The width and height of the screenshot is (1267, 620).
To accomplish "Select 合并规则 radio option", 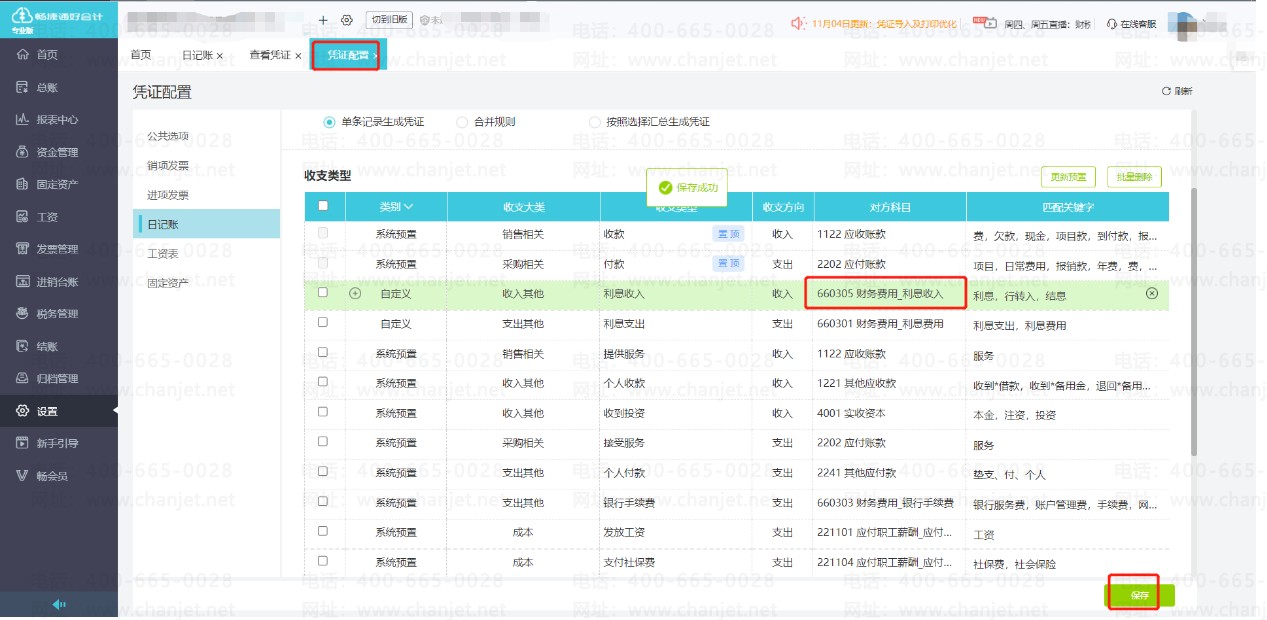I will [x=486, y=122].
